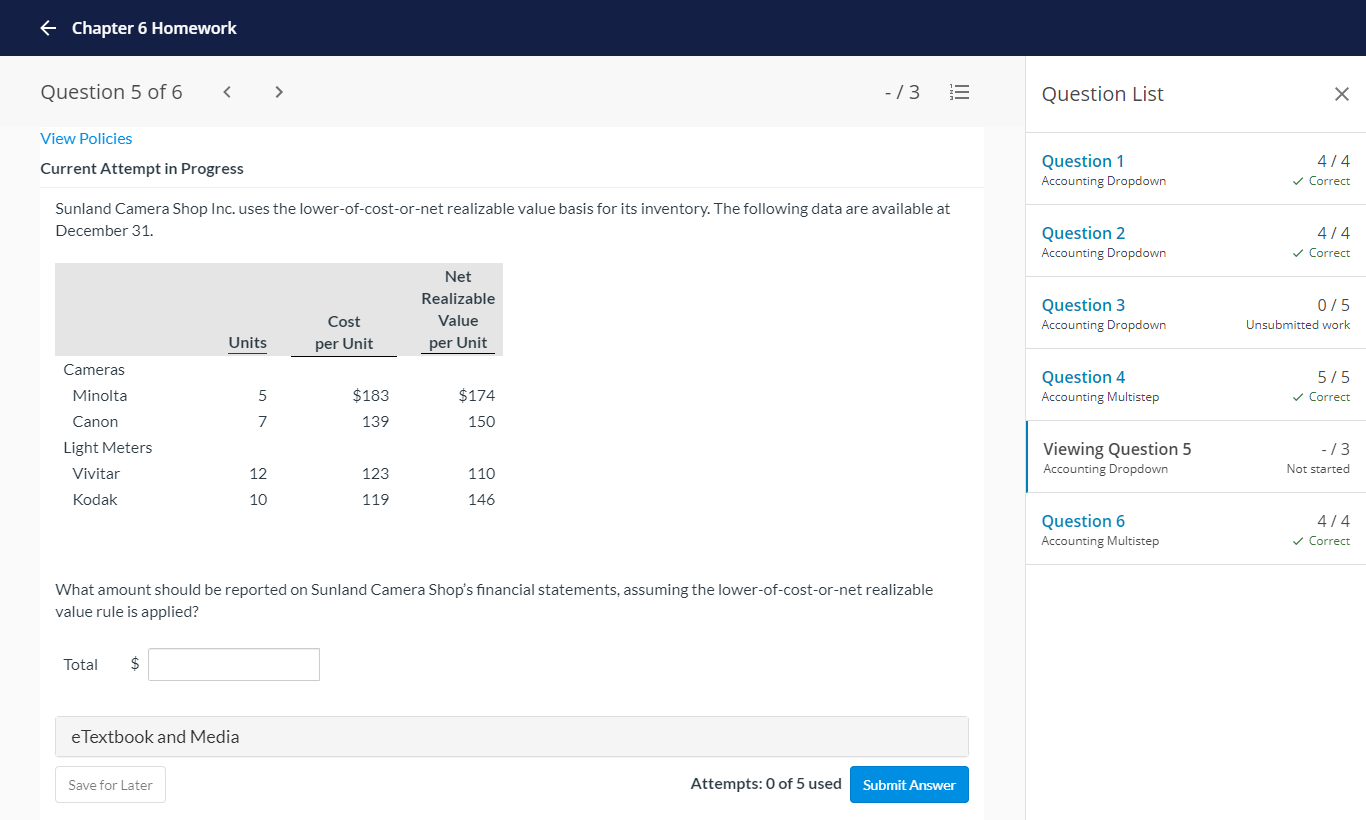This screenshot has height=820, width=1366.
Task: Click the Minolta row label
Action: [x=100, y=396]
